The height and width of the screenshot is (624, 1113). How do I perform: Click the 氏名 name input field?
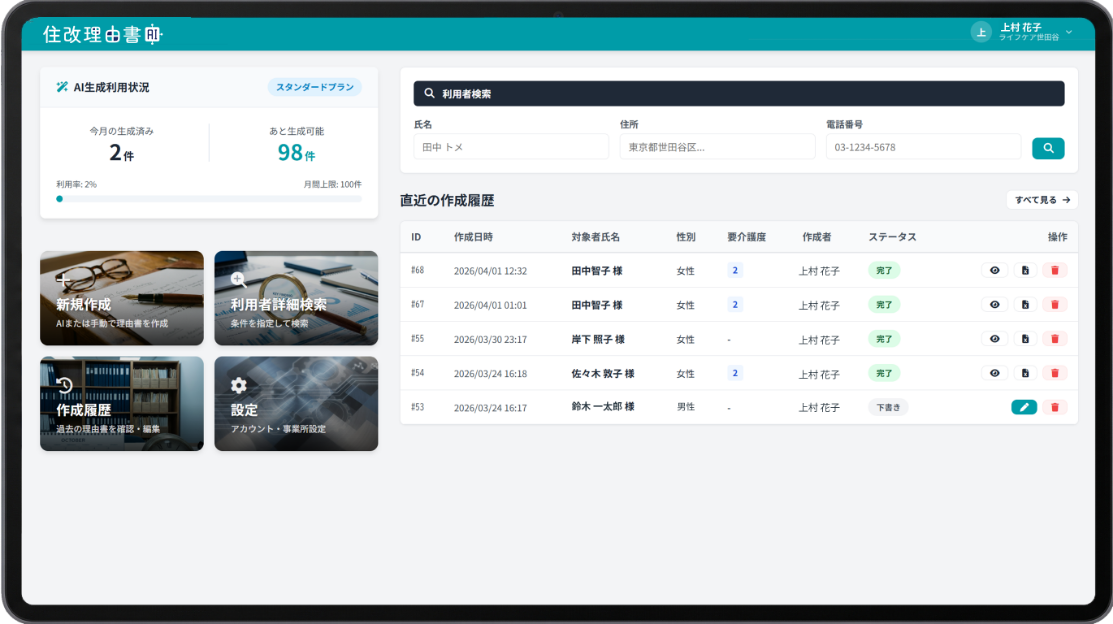click(x=511, y=147)
